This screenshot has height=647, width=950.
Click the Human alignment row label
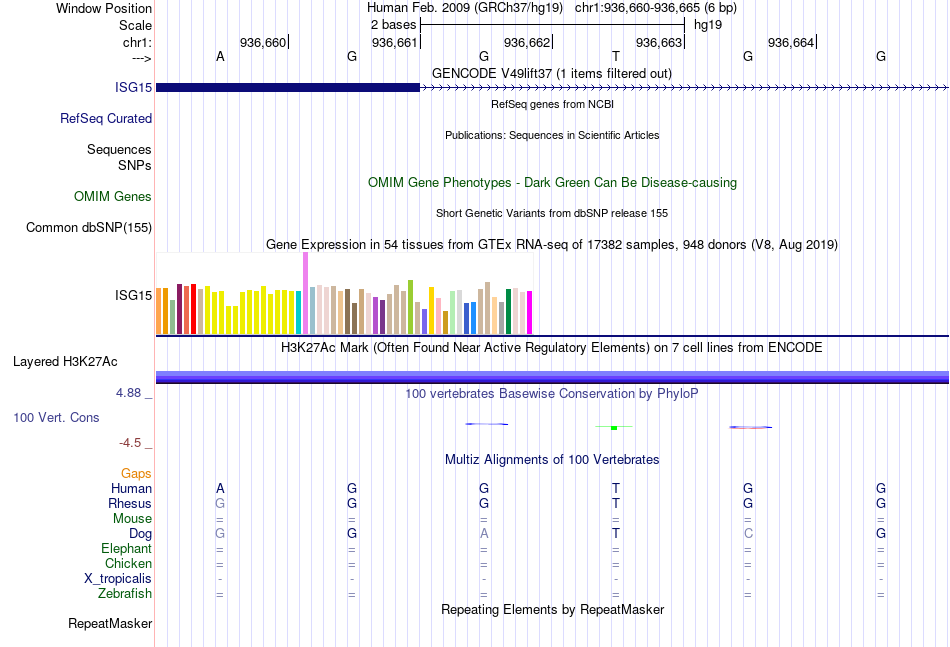point(131,488)
